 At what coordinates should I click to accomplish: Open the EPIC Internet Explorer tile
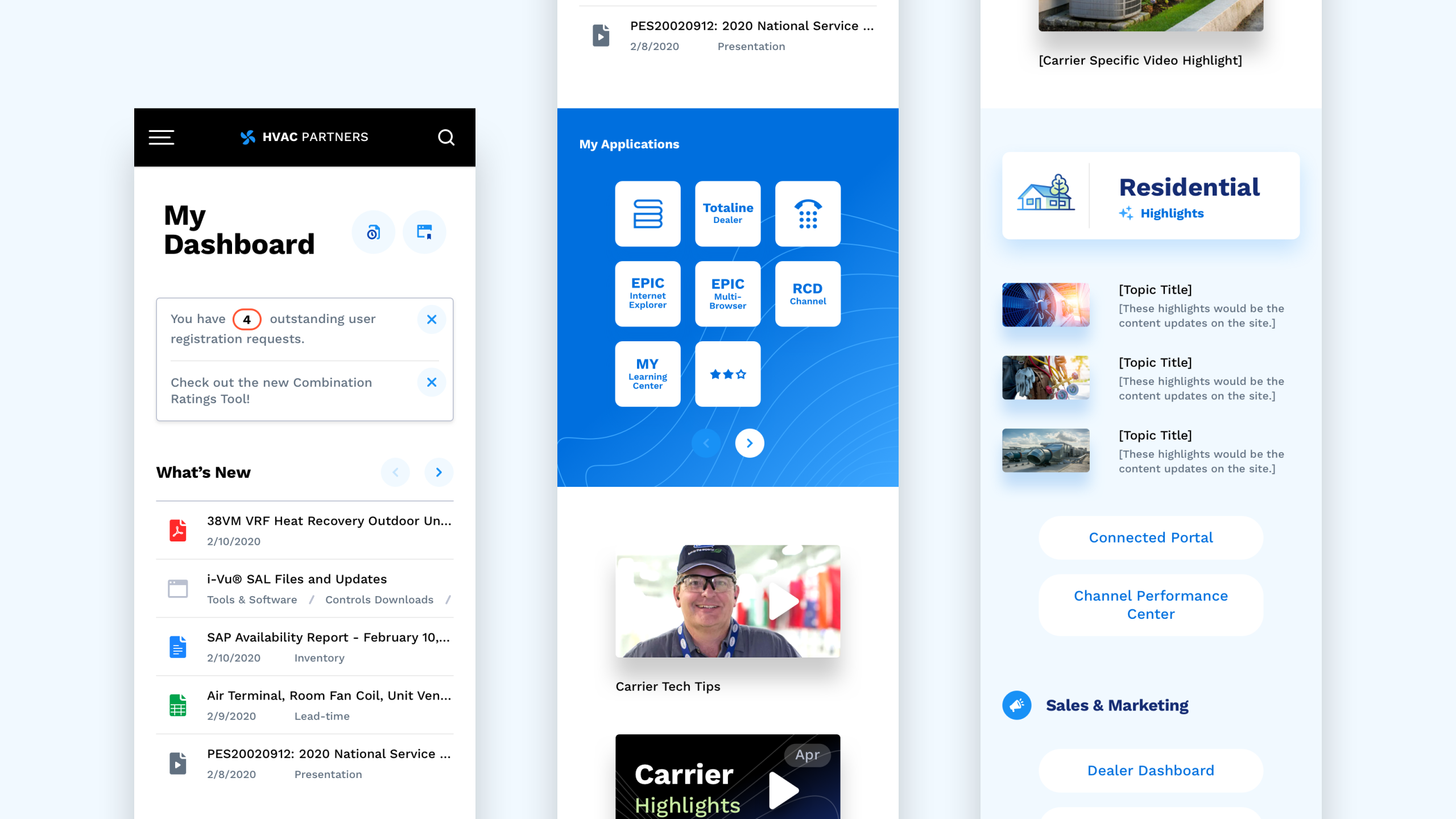[x=647, y=293]
